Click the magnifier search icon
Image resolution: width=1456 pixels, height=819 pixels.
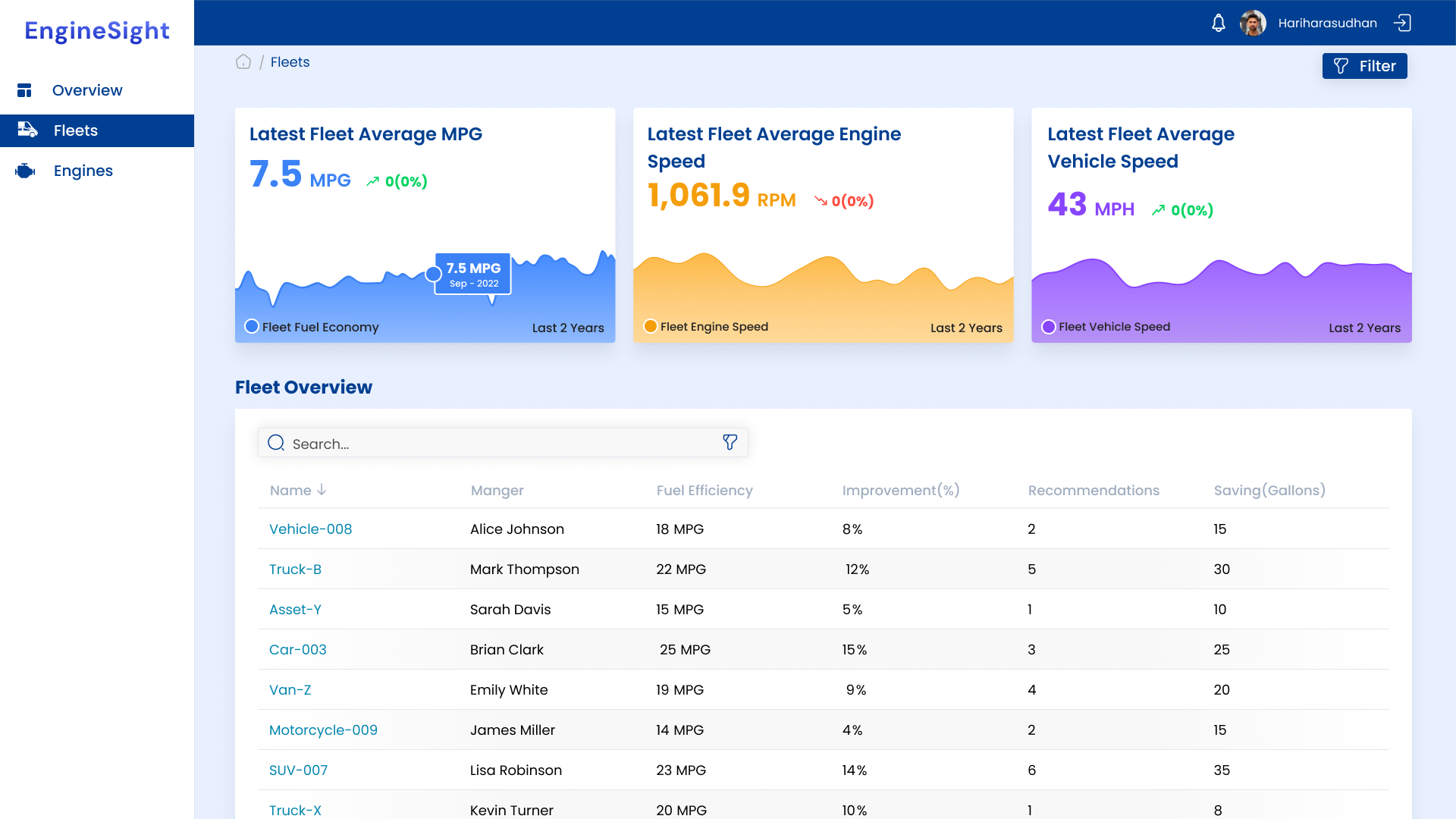pos(276,443)
